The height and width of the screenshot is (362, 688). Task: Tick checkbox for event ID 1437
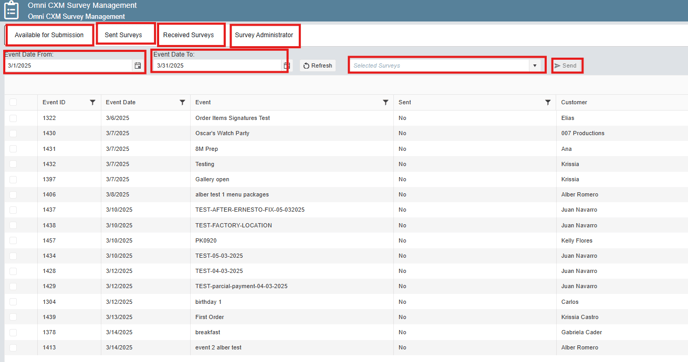coord(13,210)
